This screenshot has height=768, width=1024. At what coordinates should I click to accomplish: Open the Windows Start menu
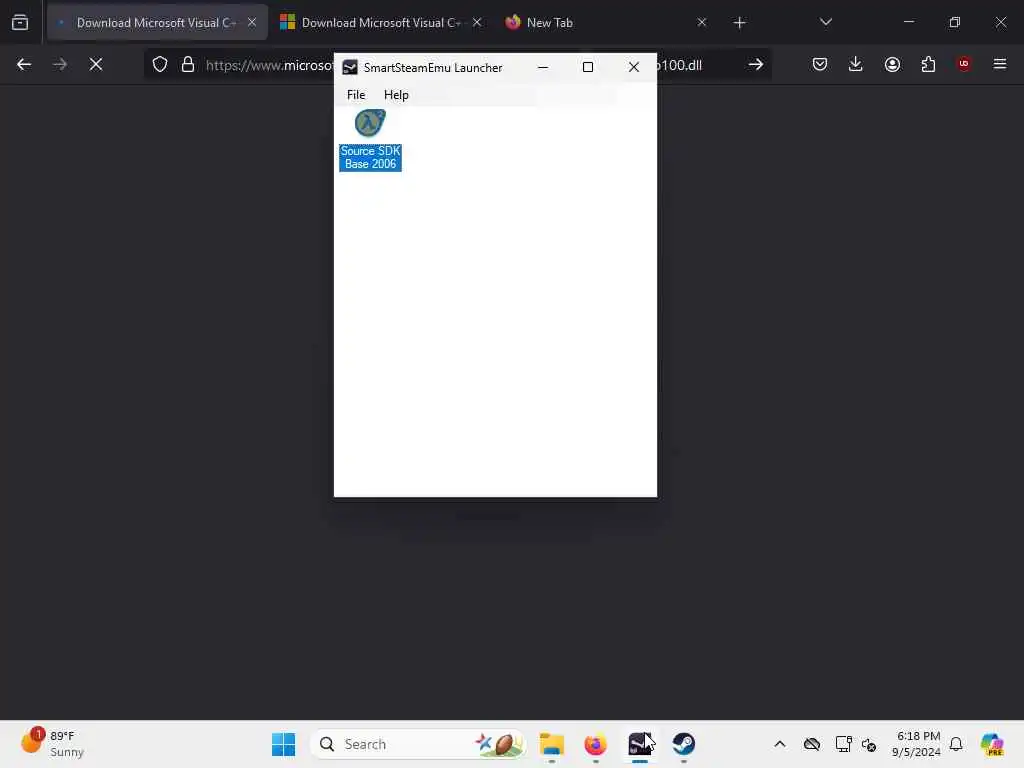pos(283,744)
